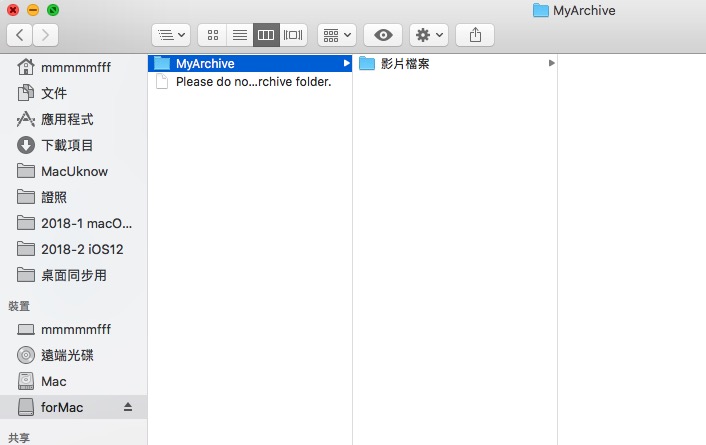Select column view mode
706x445 pixels.
pyautogui.click(x=266, y=35)
